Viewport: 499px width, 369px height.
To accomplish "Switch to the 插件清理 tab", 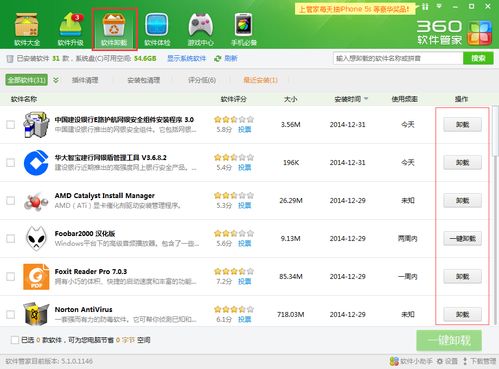I will tap(85, 80).
